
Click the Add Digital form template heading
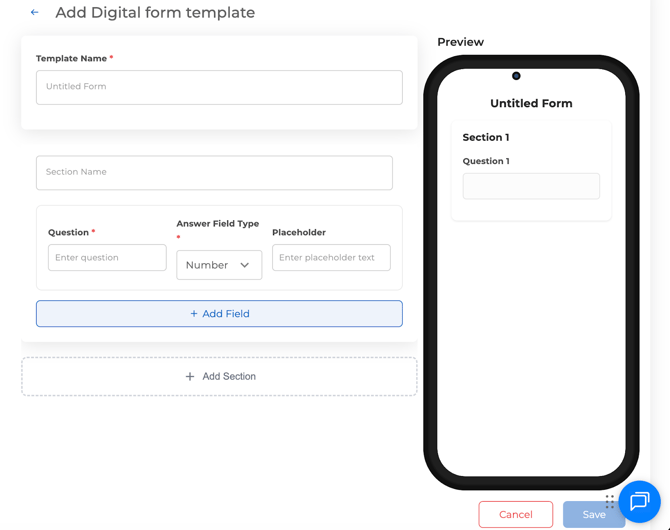pos(155,13)
